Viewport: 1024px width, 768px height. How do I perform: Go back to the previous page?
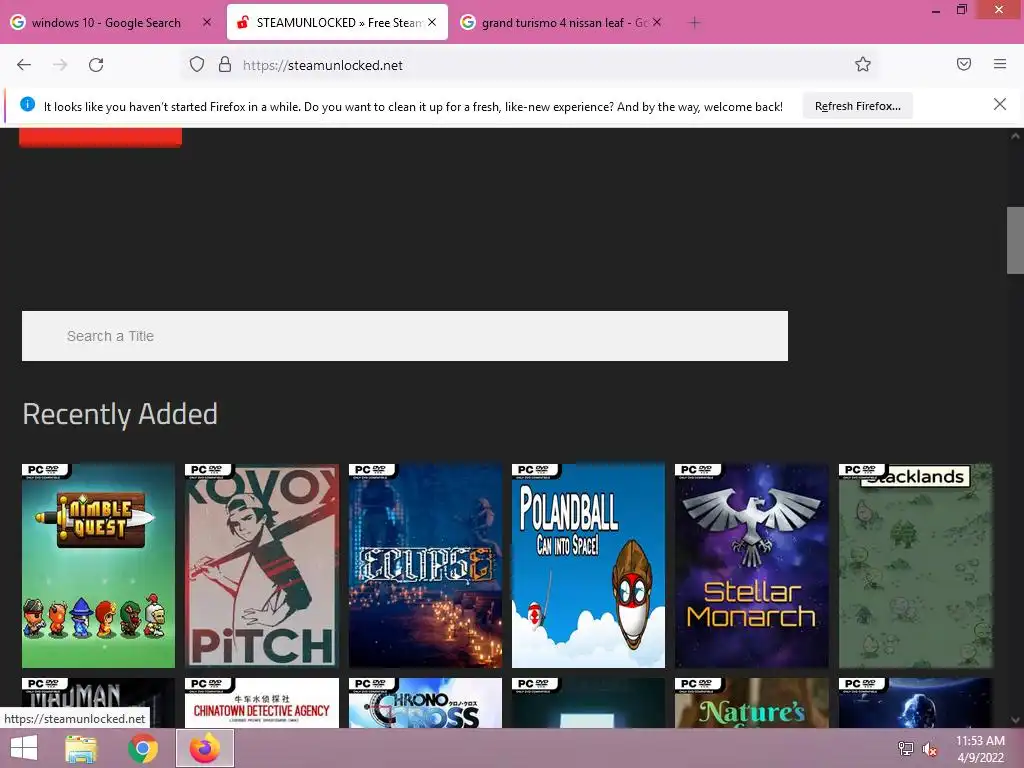tap(24, 65)
